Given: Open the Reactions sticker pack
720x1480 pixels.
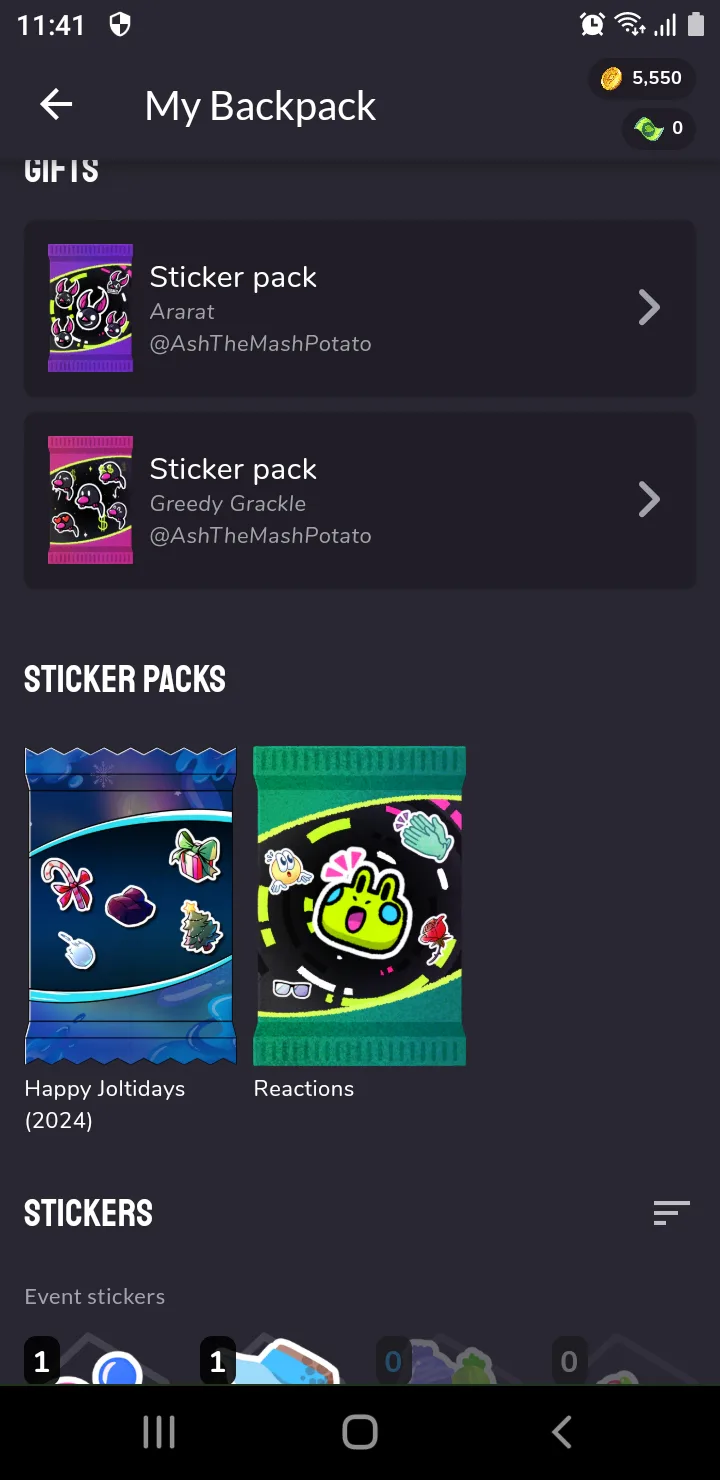Looking at the screenshot, I should point(359,905).
